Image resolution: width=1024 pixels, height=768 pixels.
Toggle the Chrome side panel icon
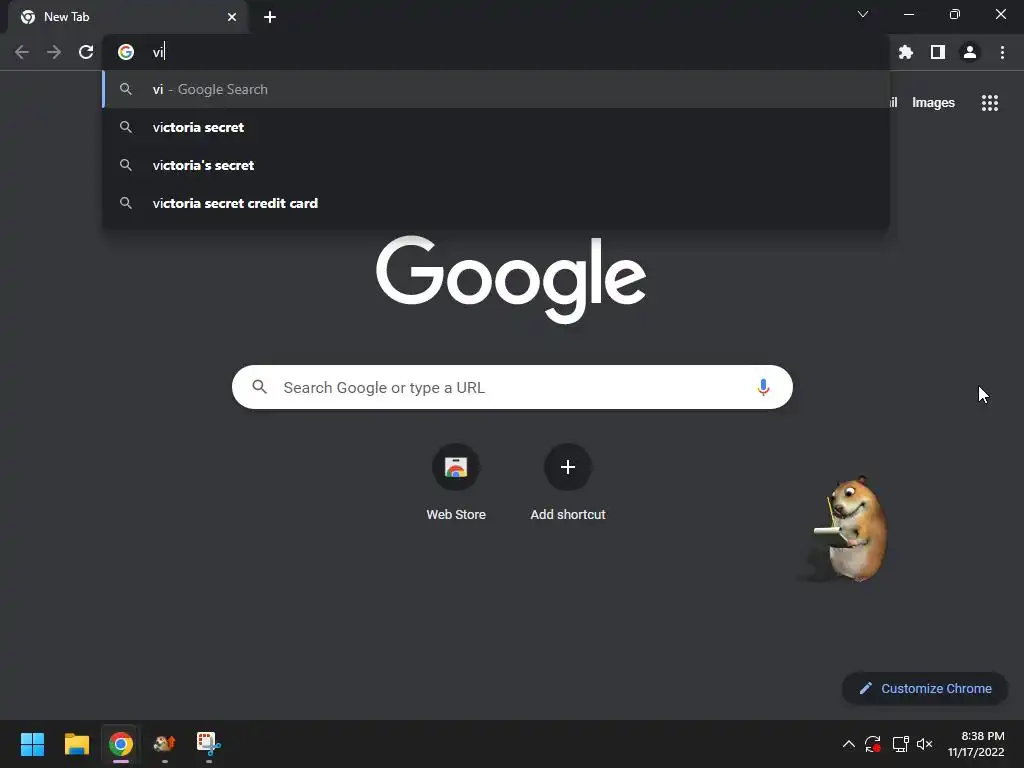[x=938, y=52]
